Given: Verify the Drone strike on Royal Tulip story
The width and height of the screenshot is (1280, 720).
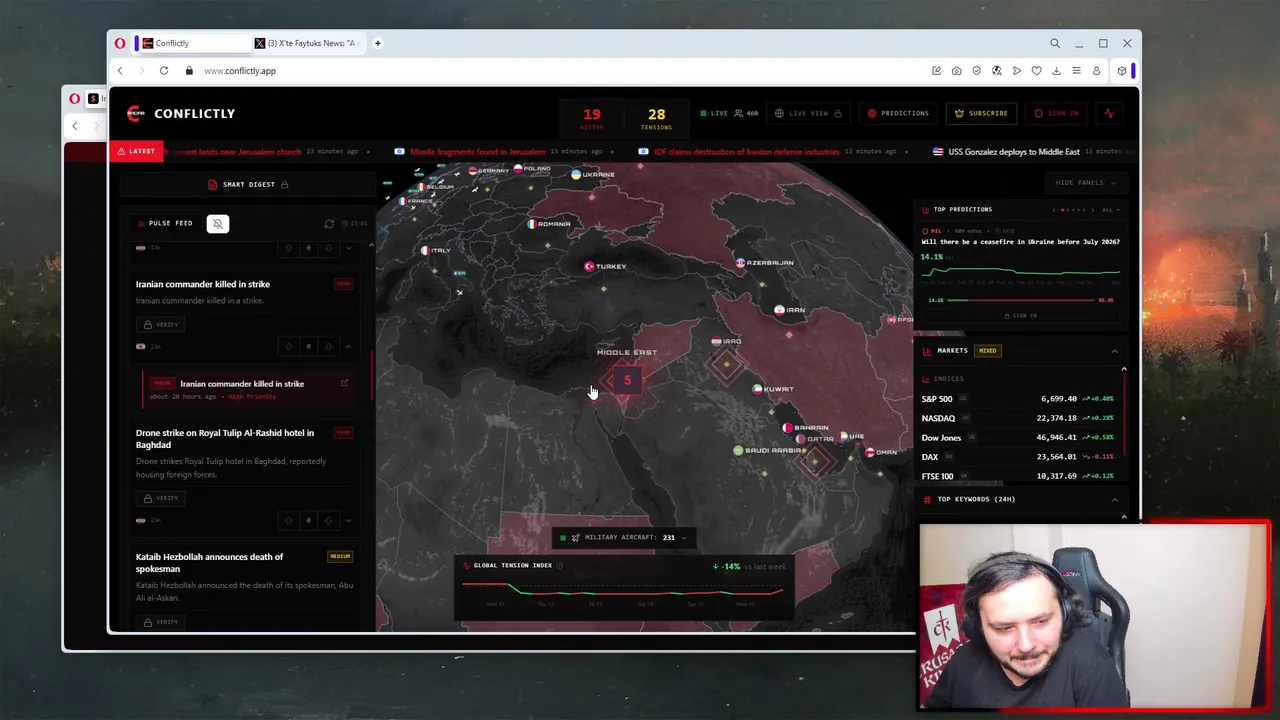Looking at the screenshot, I should [x=160, y=498].
